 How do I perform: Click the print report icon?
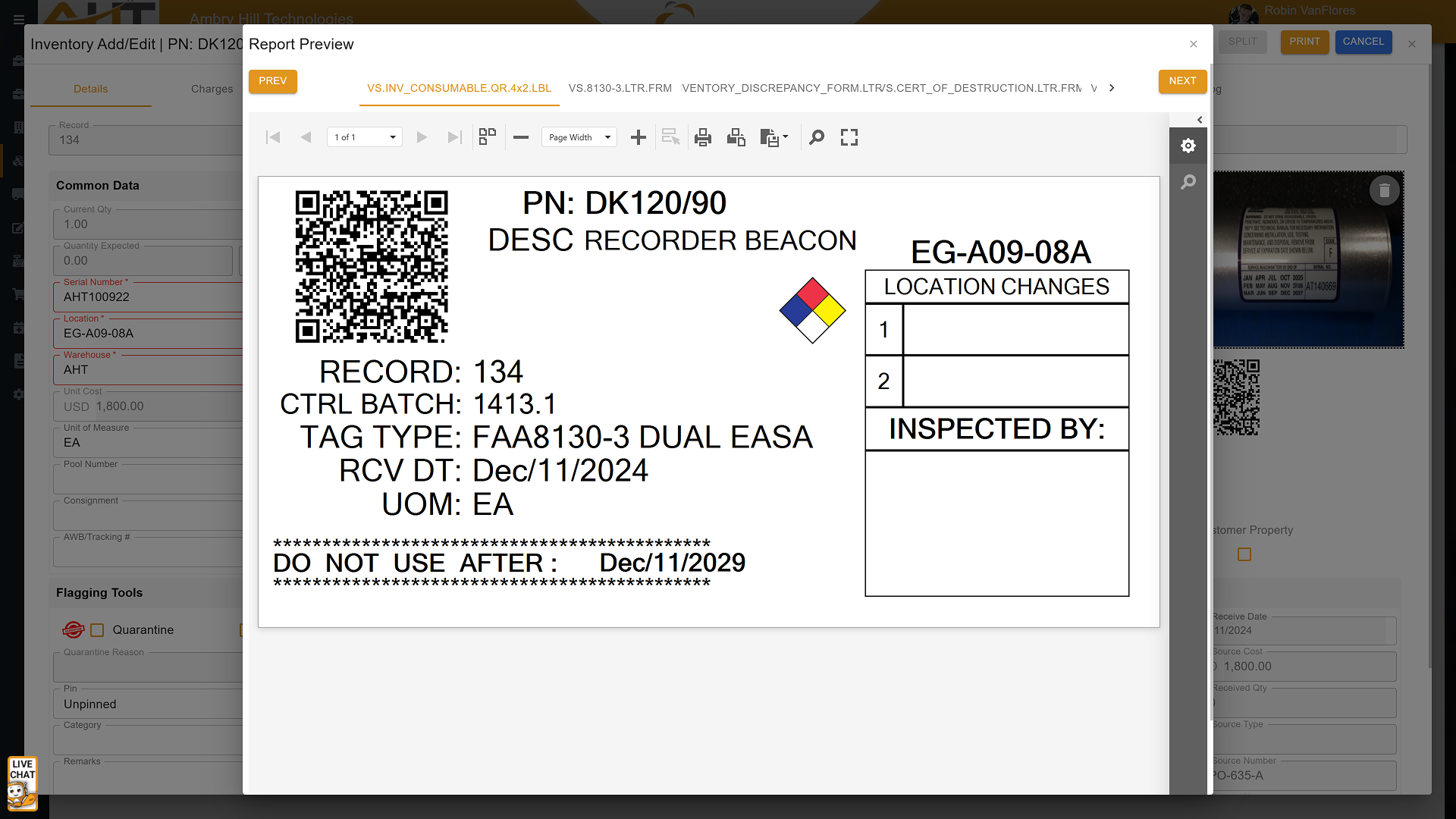703,137
